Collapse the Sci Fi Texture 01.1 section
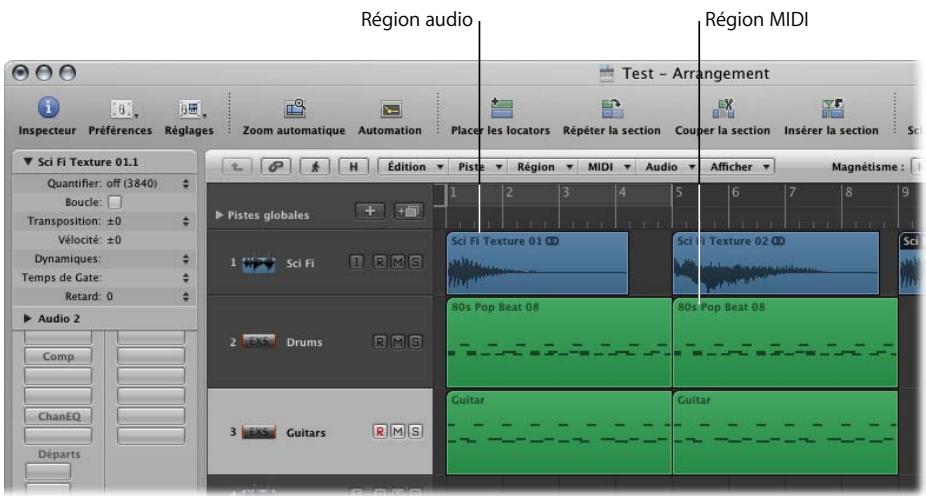The height and width of the screenshot is (496, 926). pyautogui.click(x=27, y=162)
